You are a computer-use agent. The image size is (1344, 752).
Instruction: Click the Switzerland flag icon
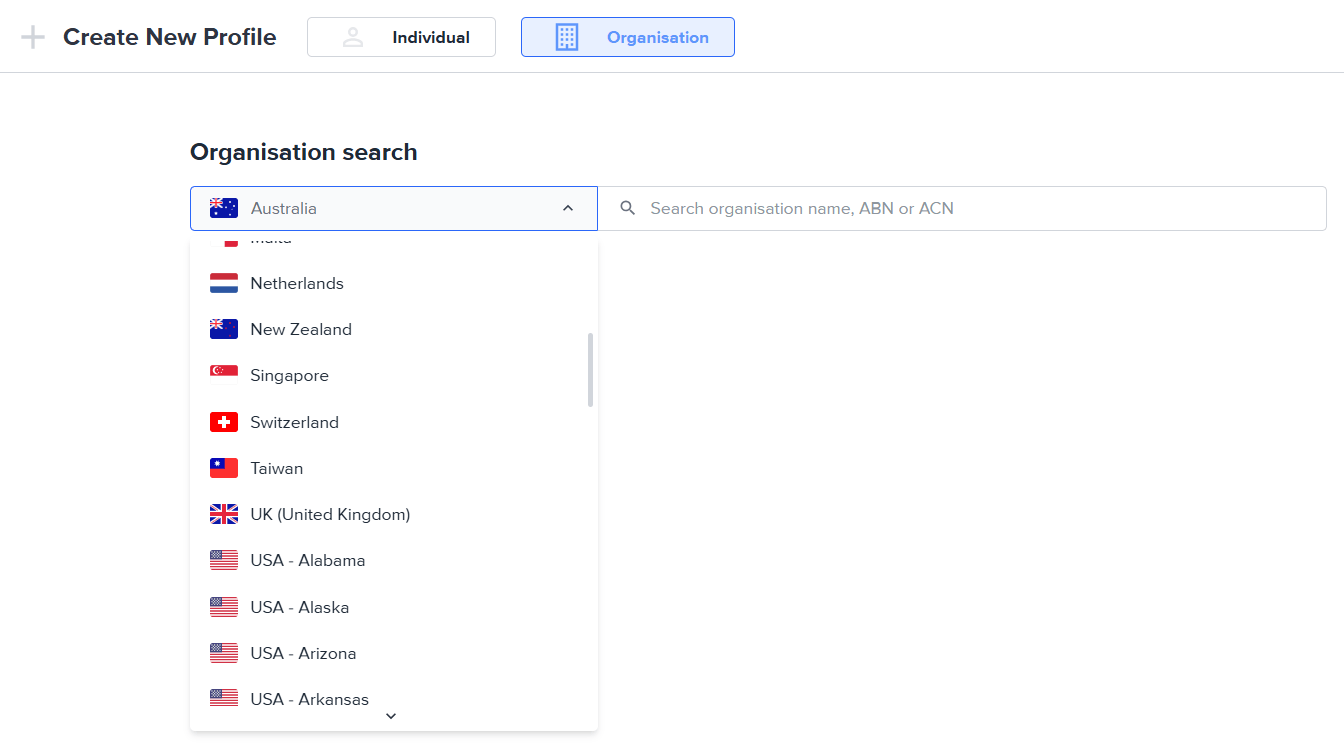pyautogui.click(x=224, y=422)
